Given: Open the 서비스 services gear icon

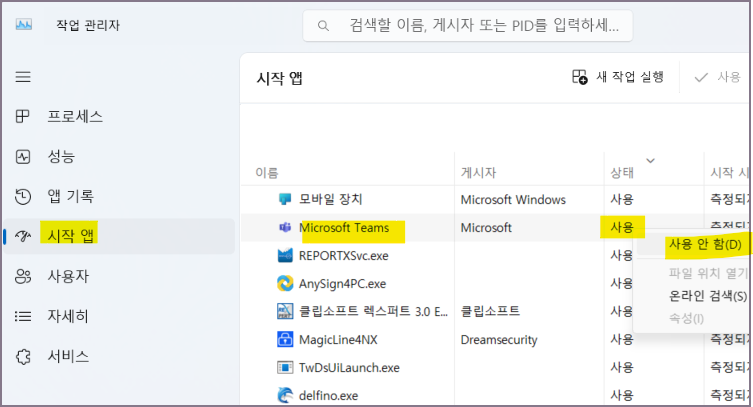Looking at the screenshot, I should (x=23, y=357).
